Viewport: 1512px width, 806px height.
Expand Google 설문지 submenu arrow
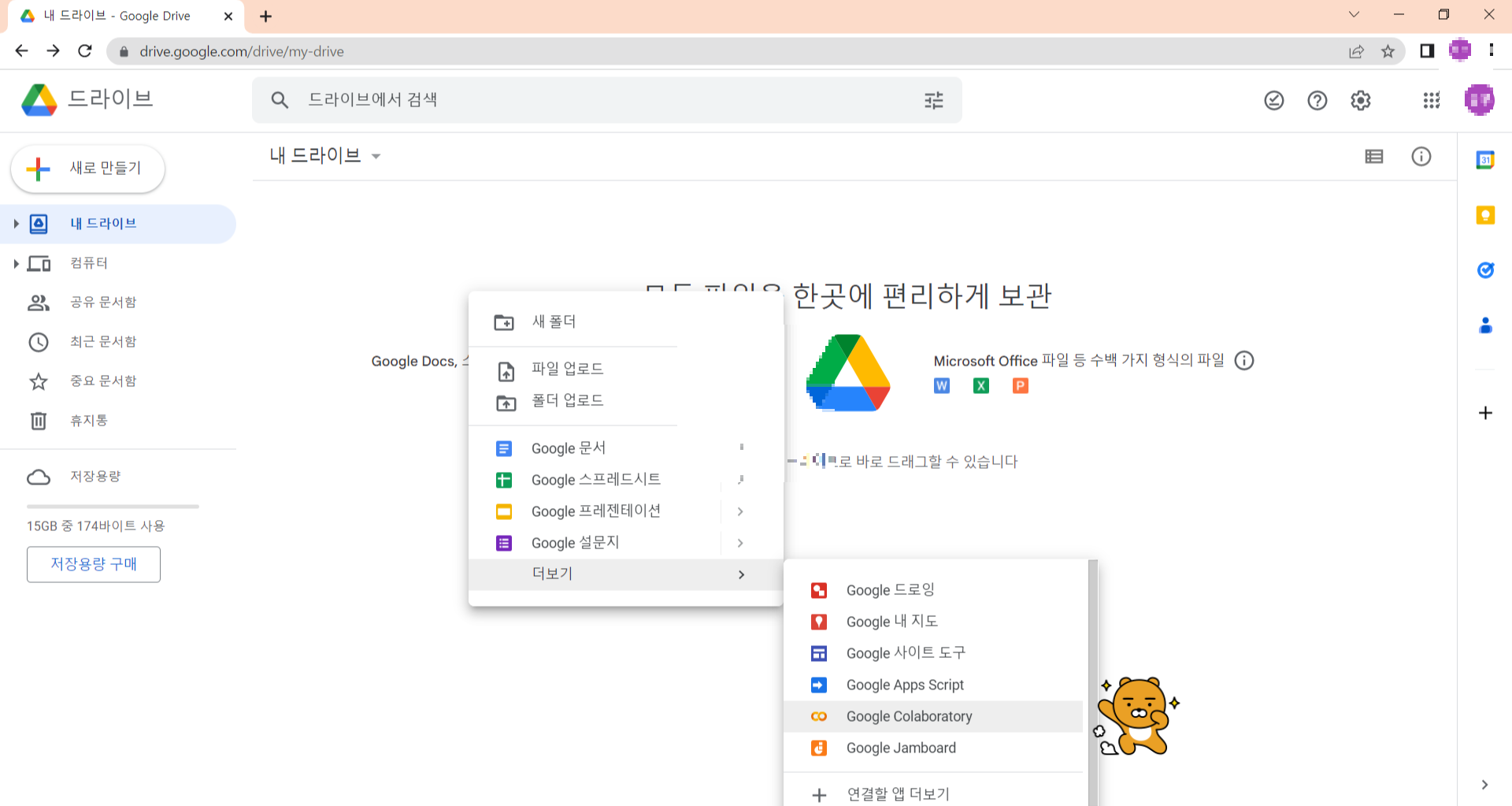click(x=740, y=543)
